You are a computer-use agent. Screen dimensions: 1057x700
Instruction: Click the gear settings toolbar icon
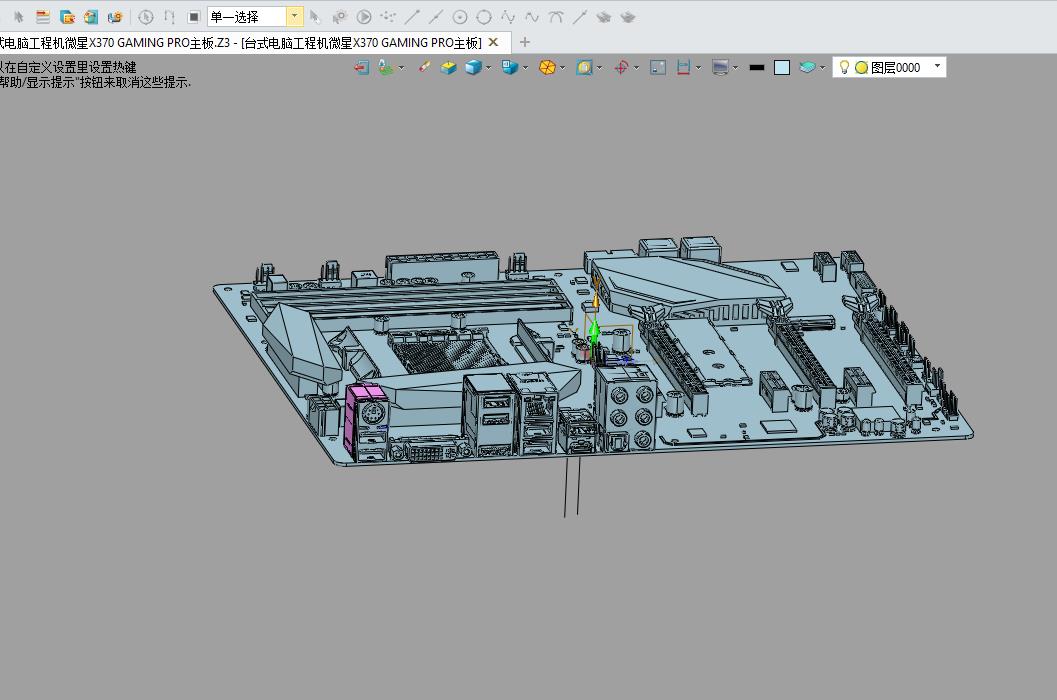tap(340, 17)
